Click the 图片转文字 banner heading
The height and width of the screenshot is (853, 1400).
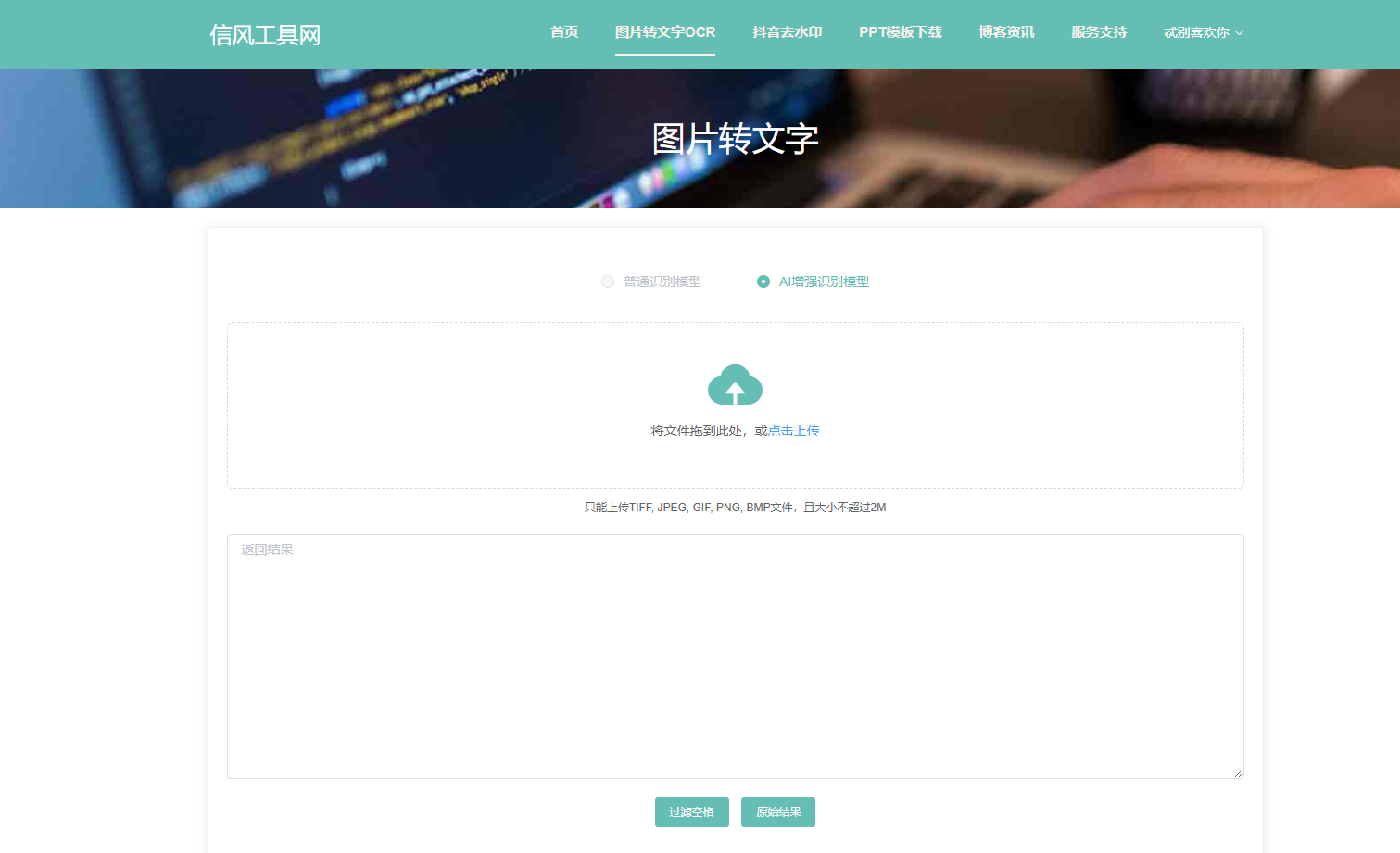tap(736, 139)
